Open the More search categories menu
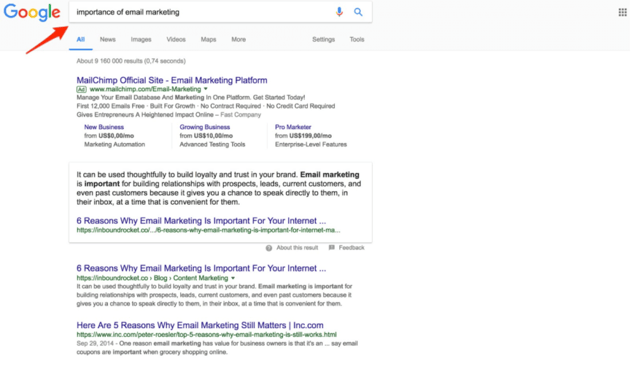 coord(238,39)
